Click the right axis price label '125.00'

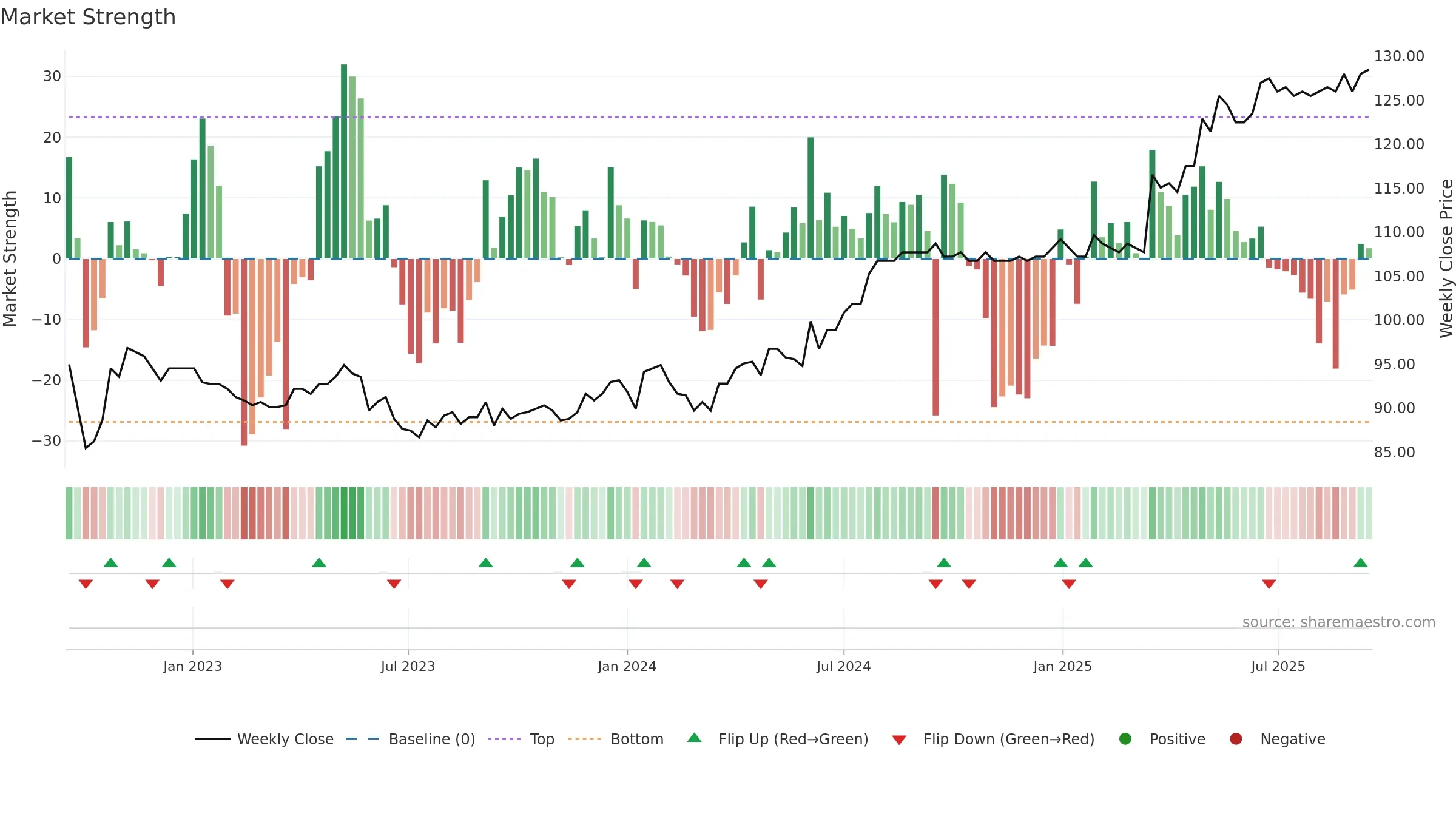point(1399,100)
